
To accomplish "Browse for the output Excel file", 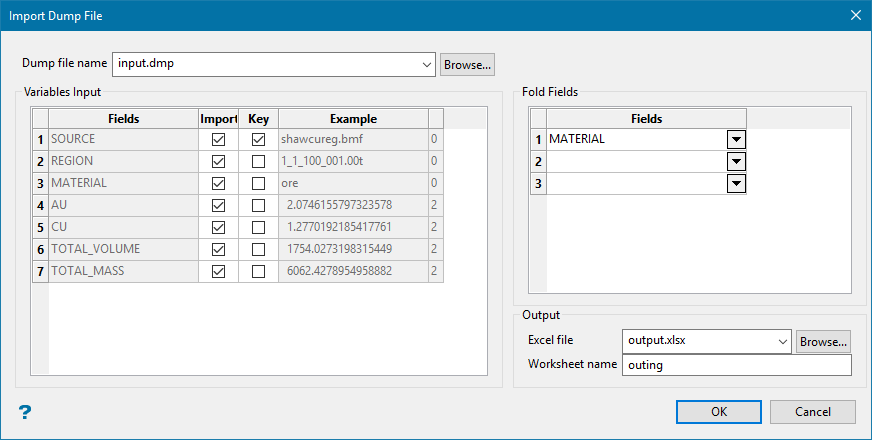I will (x=823, y=341).
